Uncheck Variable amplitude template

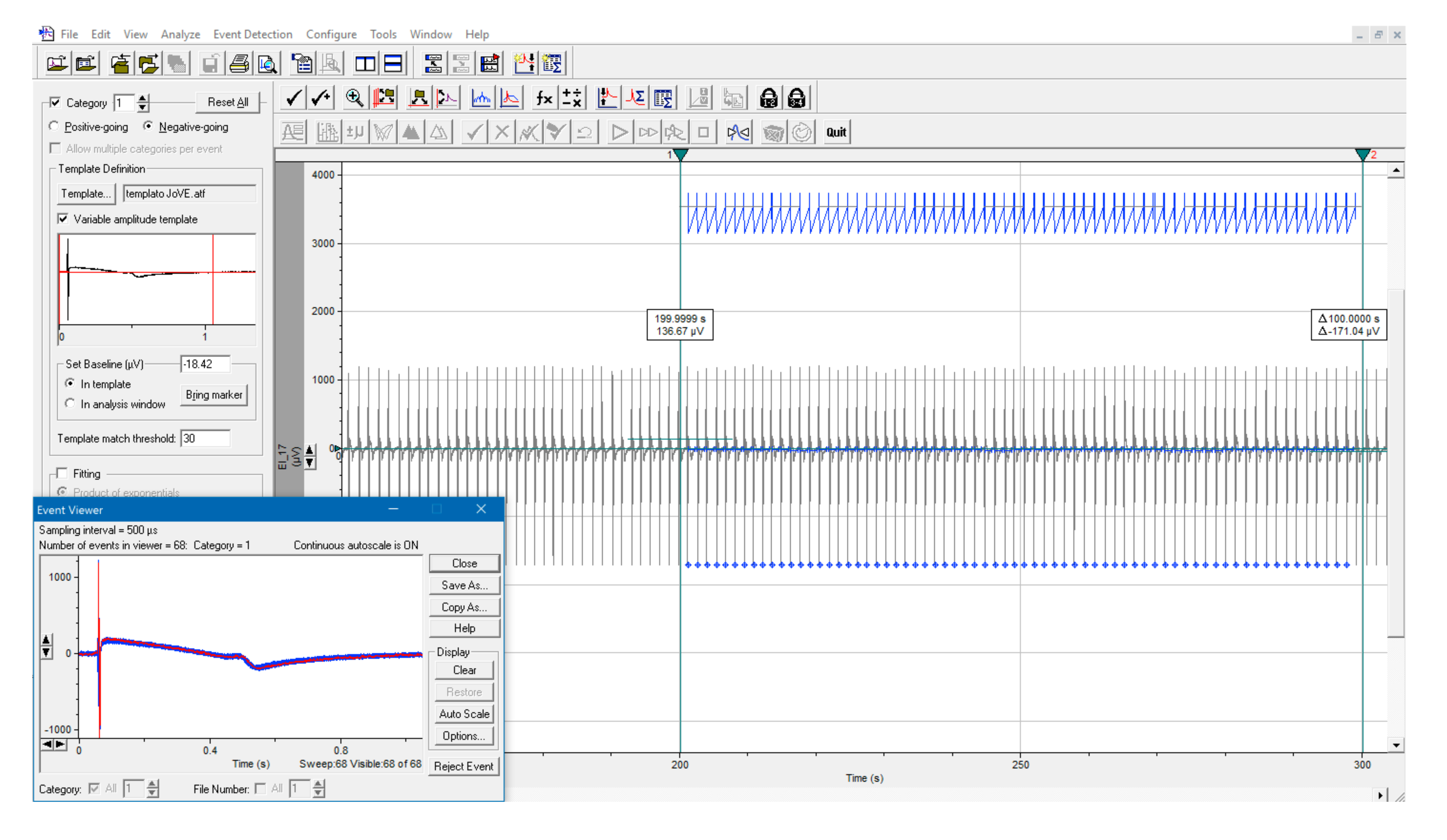tap(63, 219)
